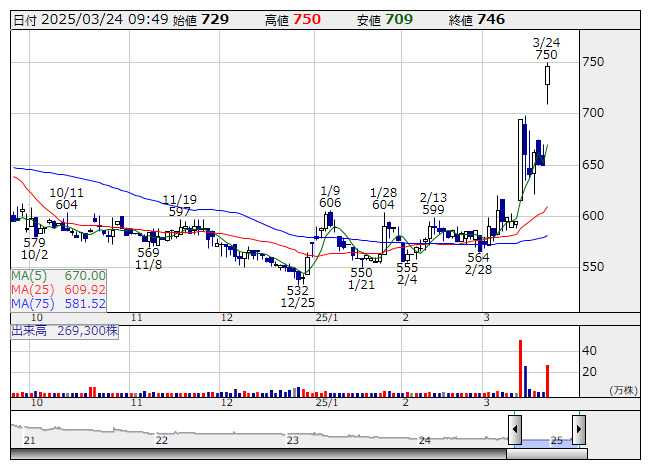Click year 24 in the overview strip

coord(425,440)
